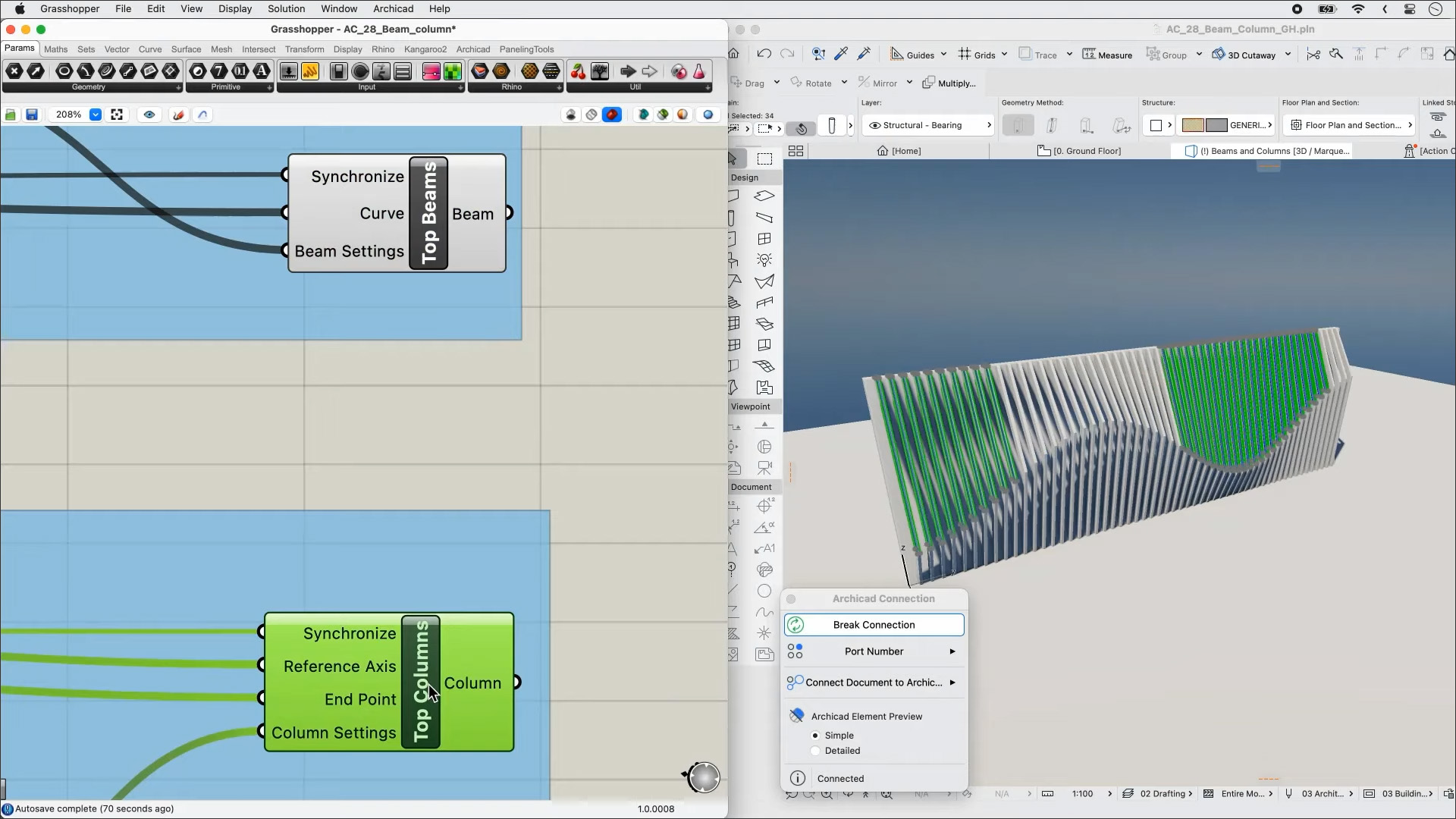Open the Archicad menu in menu bar

pyautogui.click(x=393, y=9)
